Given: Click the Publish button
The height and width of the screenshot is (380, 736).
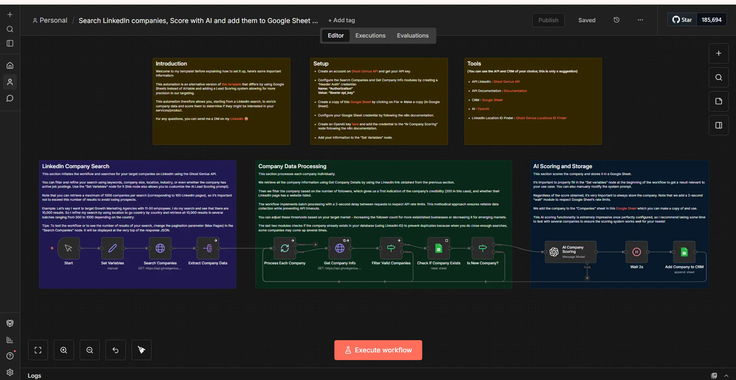Looking at the screenshot, I should [548, 20].
